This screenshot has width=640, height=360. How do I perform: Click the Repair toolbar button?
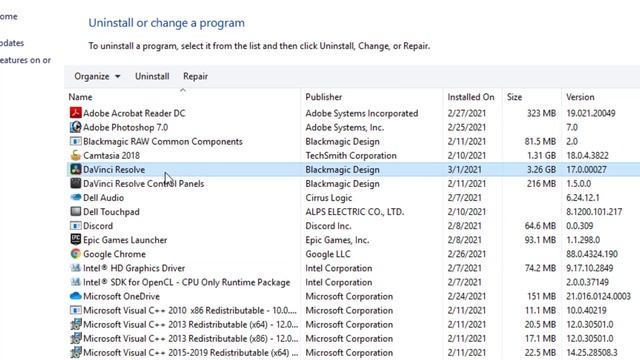coord(196,76)
